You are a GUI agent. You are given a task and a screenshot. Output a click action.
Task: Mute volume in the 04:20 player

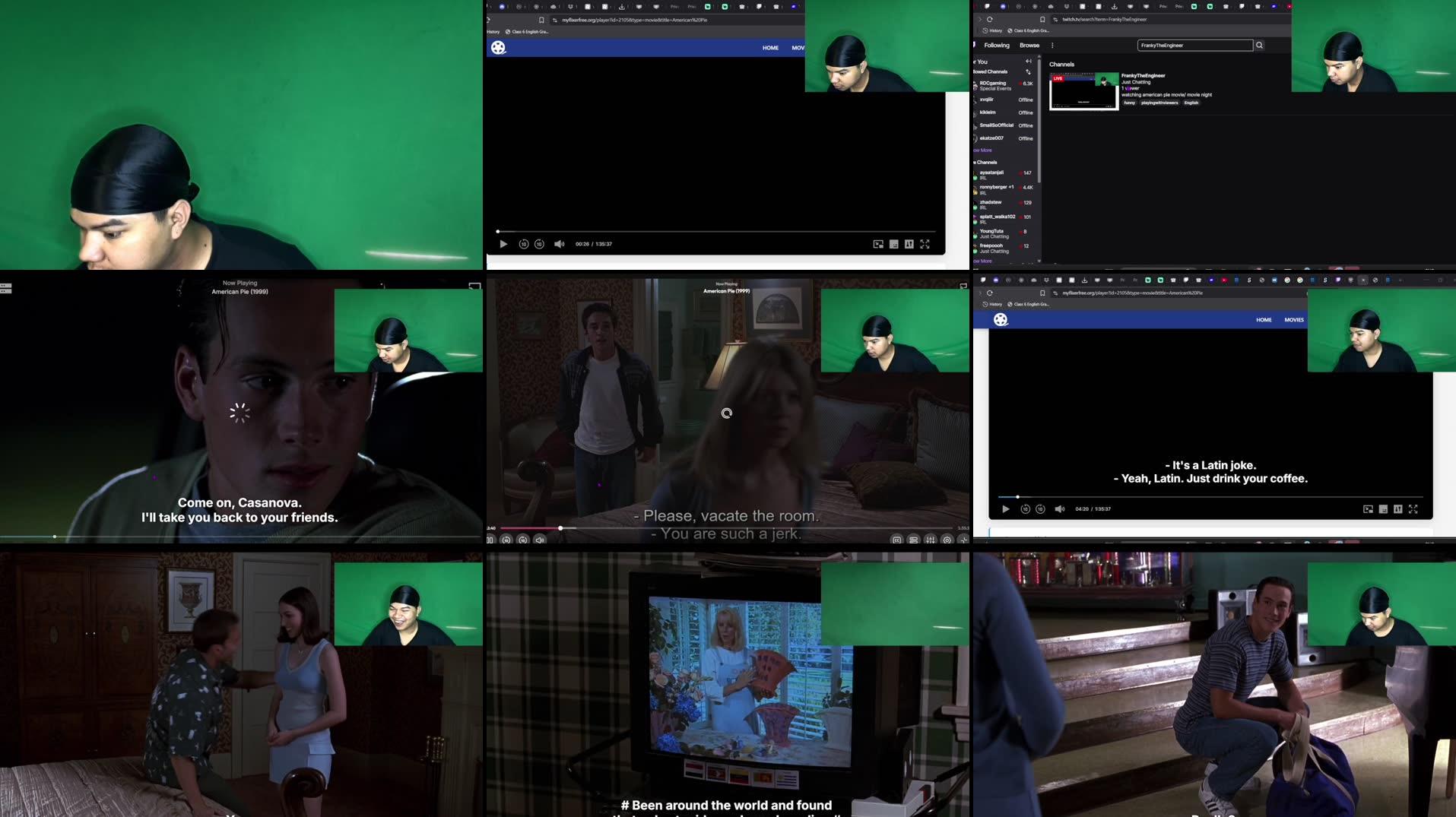tap(1060, 509)
